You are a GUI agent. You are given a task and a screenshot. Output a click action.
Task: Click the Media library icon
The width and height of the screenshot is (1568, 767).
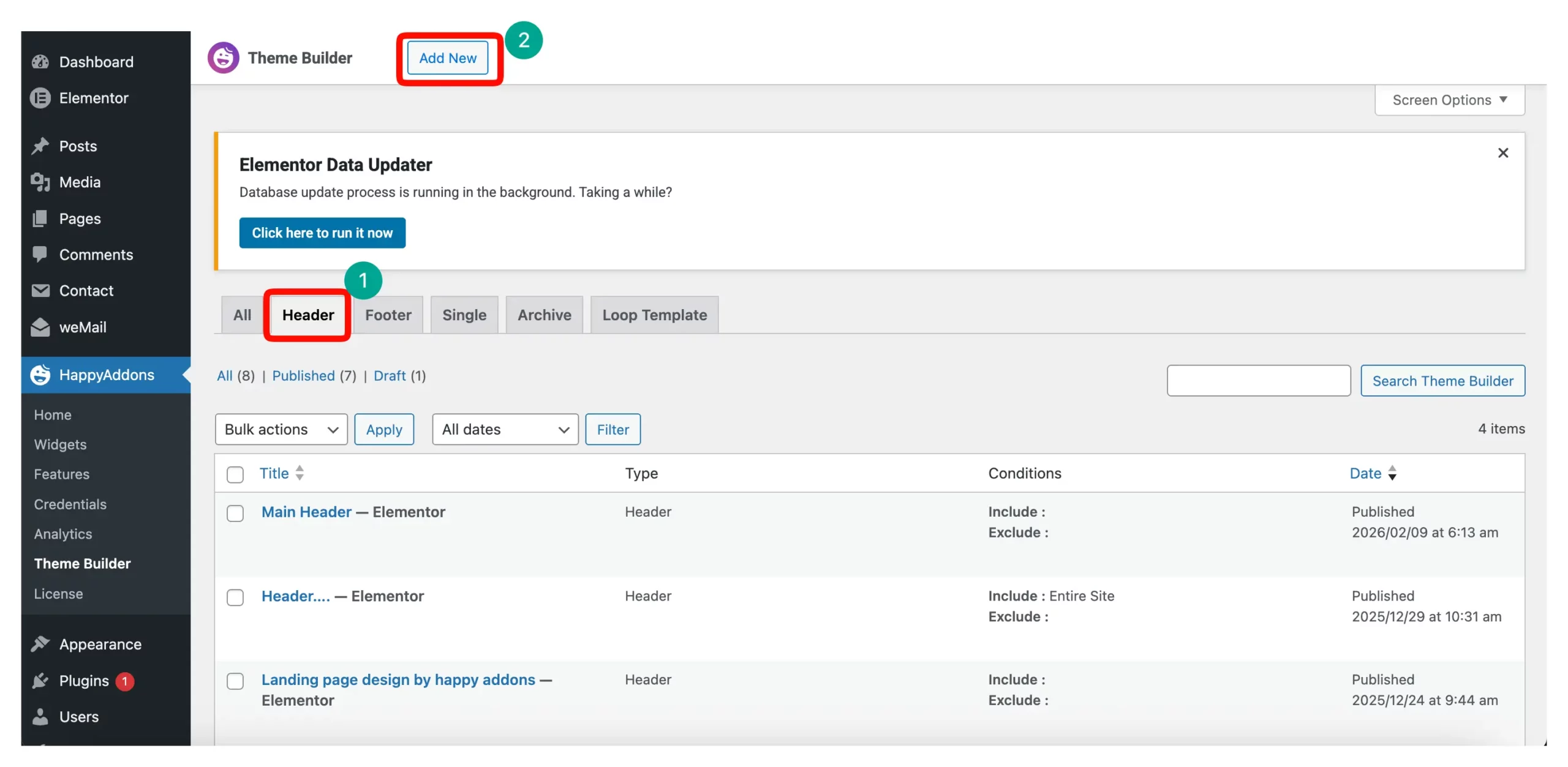[x=40, y=182]
